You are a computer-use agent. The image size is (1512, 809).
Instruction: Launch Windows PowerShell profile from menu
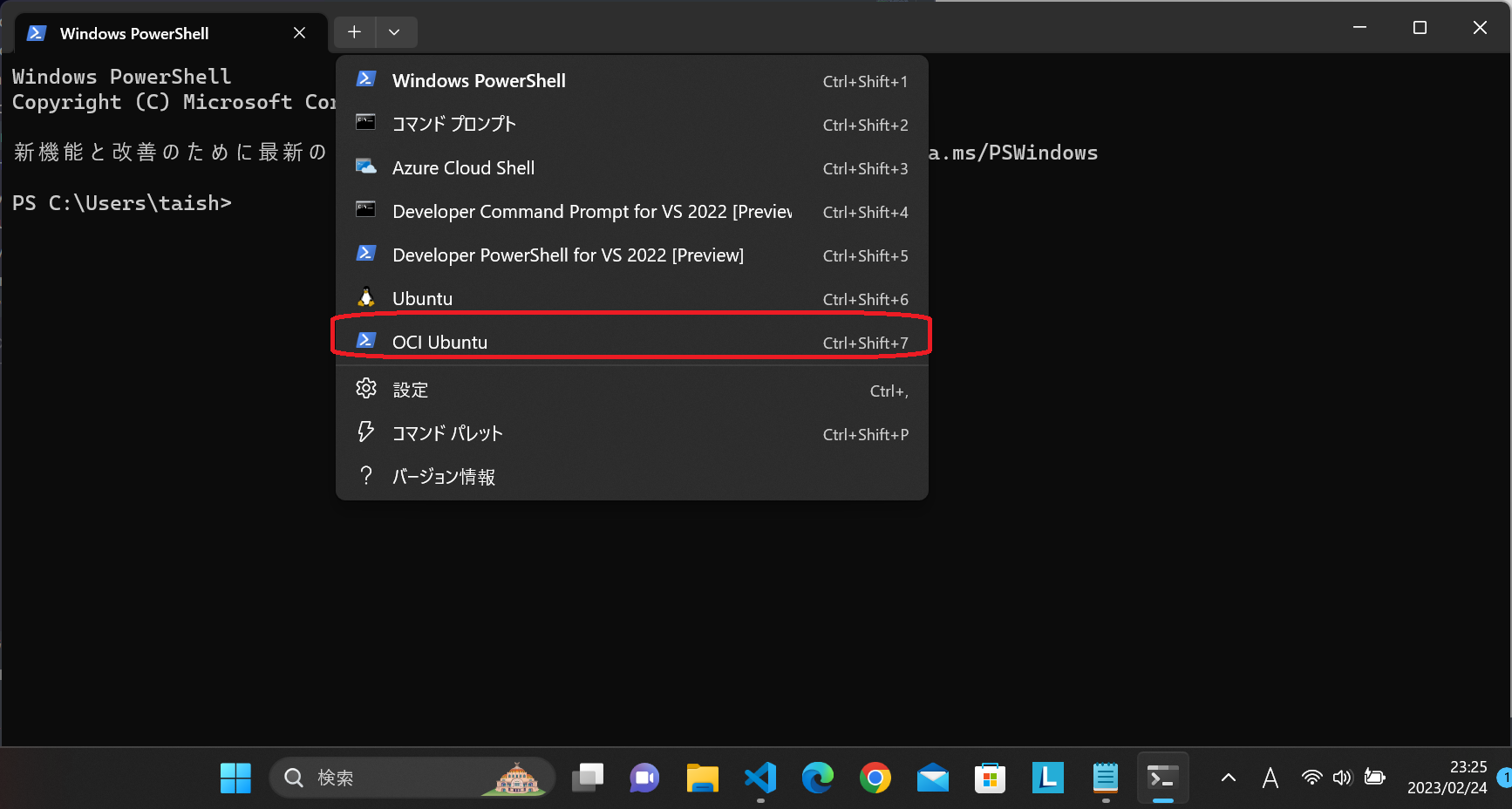click(x=631, y=80)
